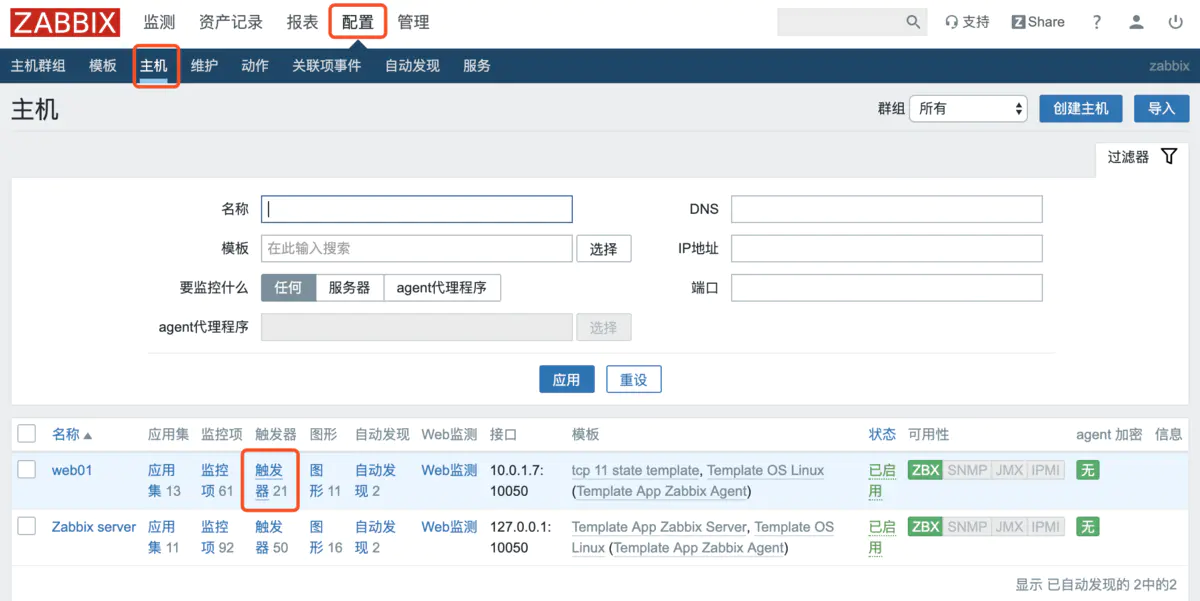The width and height of the screenshot is (1200, 601).
Task: Click the 应用 filter button
Action: [x=567, y=380]
